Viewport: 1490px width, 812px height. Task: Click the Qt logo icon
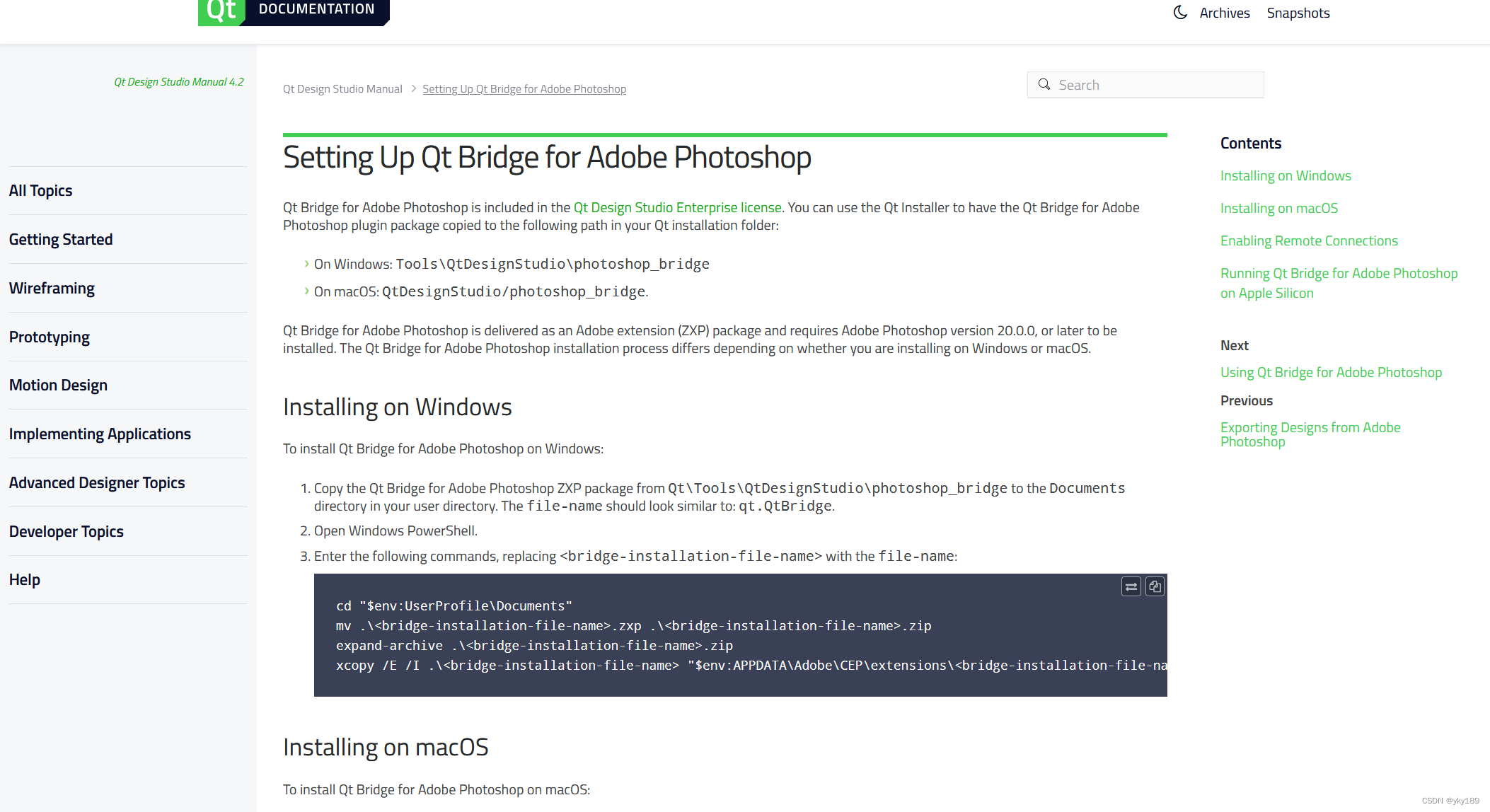(221, 11)
